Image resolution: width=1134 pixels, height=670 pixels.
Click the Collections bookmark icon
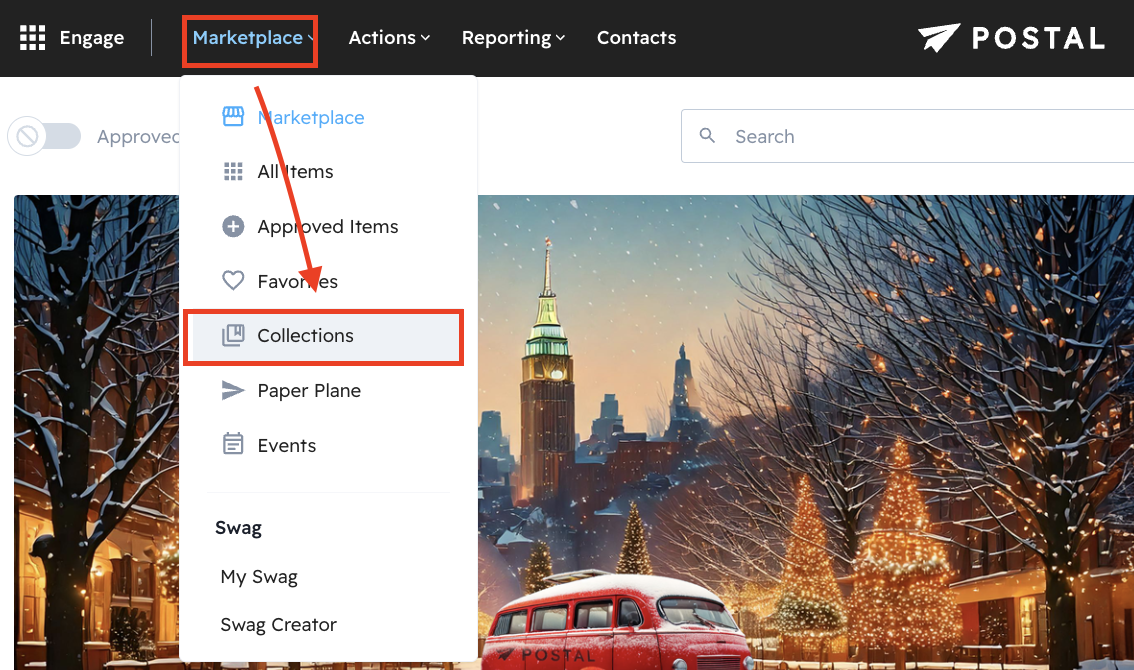(233, 336)
